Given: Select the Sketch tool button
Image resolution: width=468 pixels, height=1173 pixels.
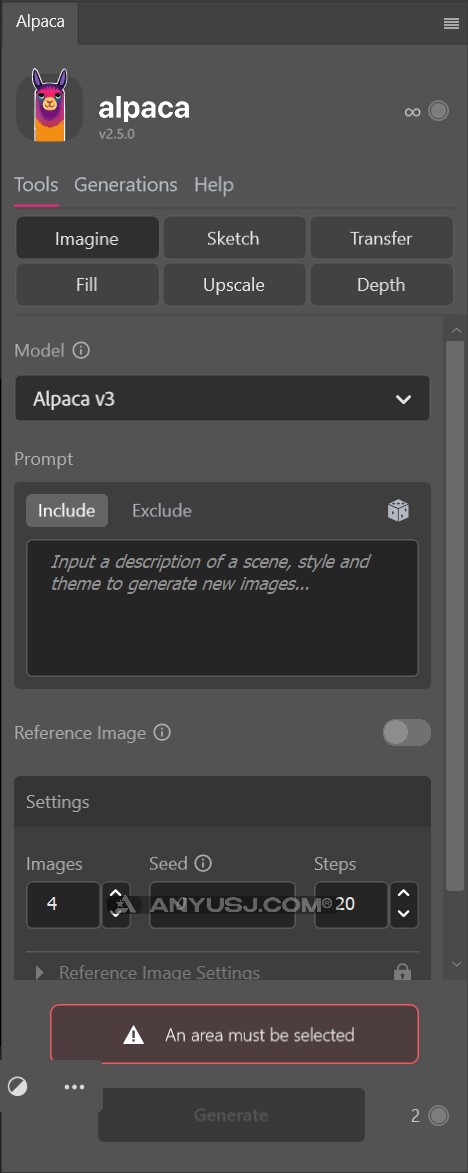Looking at the screenshot, I should 234,239.
